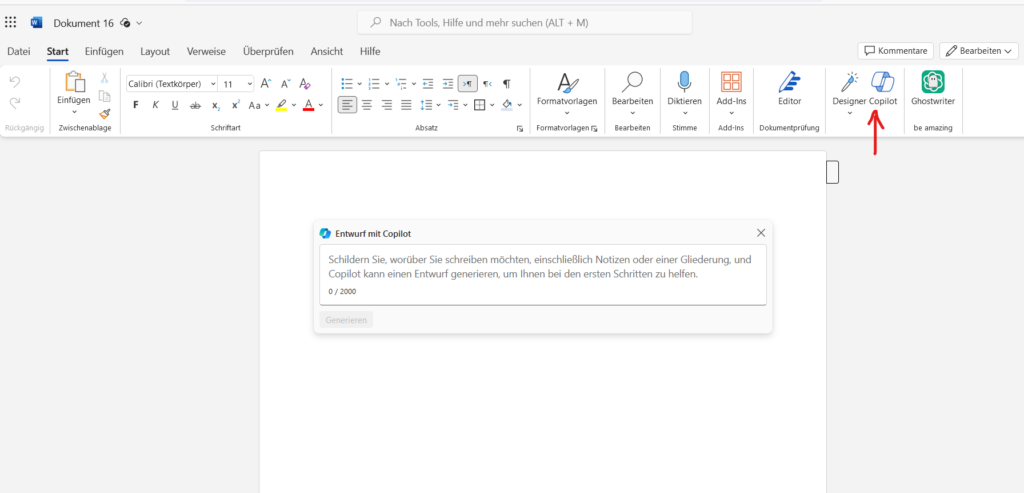Expand the document title chevron
Image resolution: width=1024 pixels, height=493 pixels.
(x=139, y=23)
